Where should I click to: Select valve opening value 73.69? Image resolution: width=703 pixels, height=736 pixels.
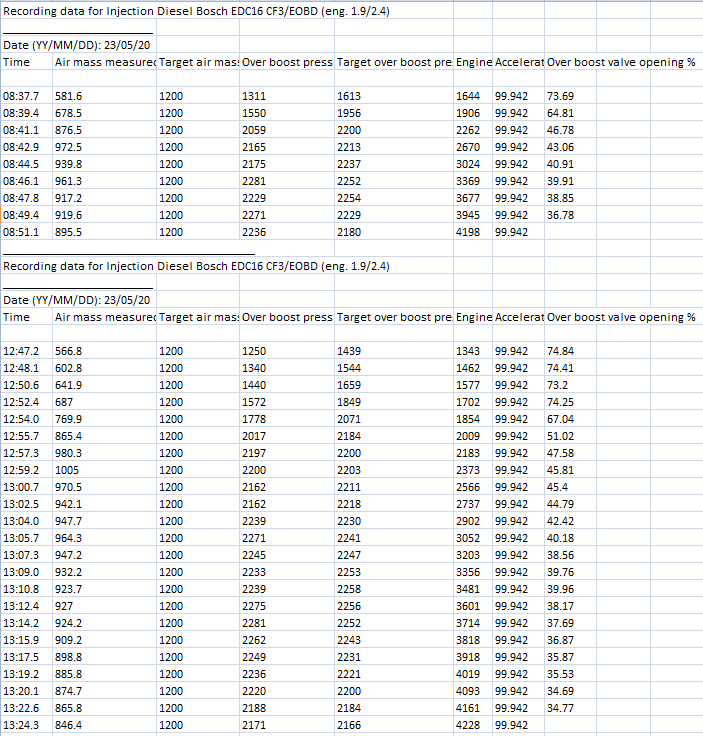560,96
